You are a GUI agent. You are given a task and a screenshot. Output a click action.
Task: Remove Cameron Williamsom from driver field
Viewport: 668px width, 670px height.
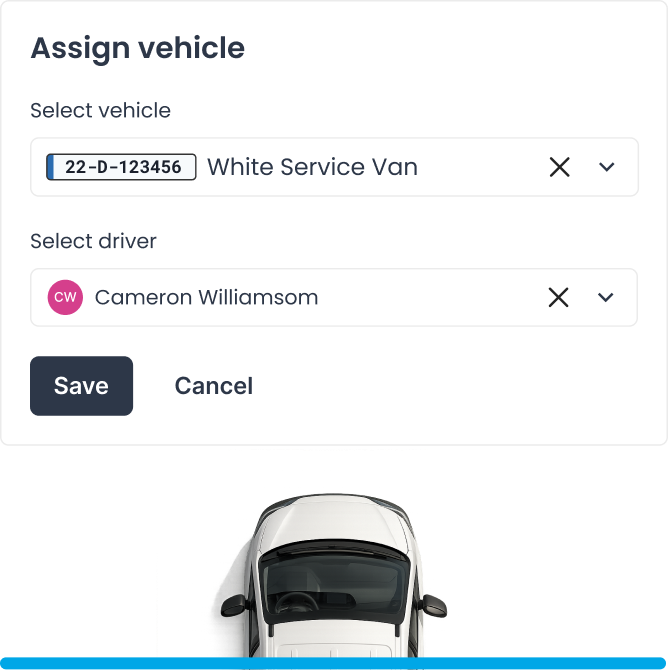[x=558, y=297]
